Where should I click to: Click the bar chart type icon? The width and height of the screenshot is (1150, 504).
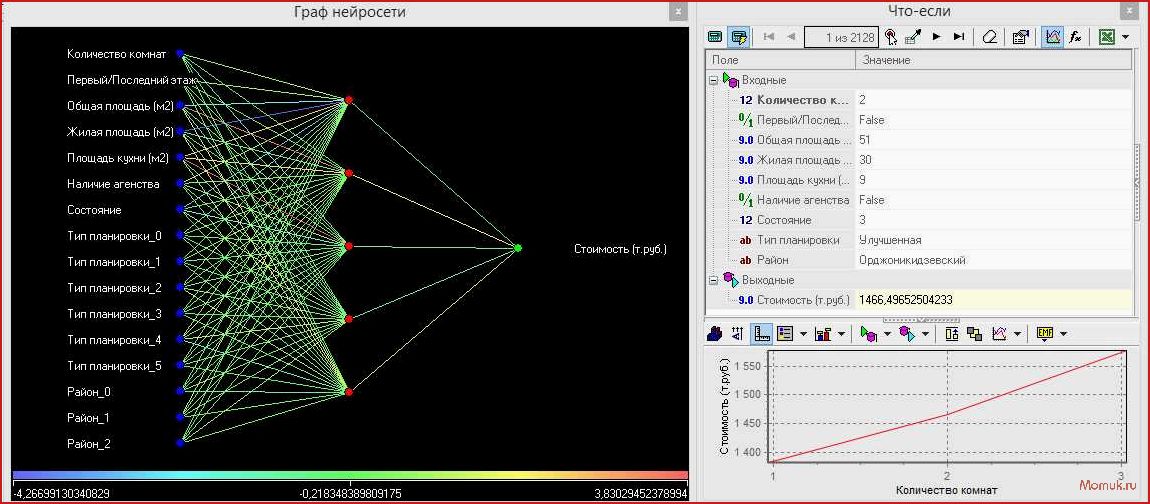[823, 334]
